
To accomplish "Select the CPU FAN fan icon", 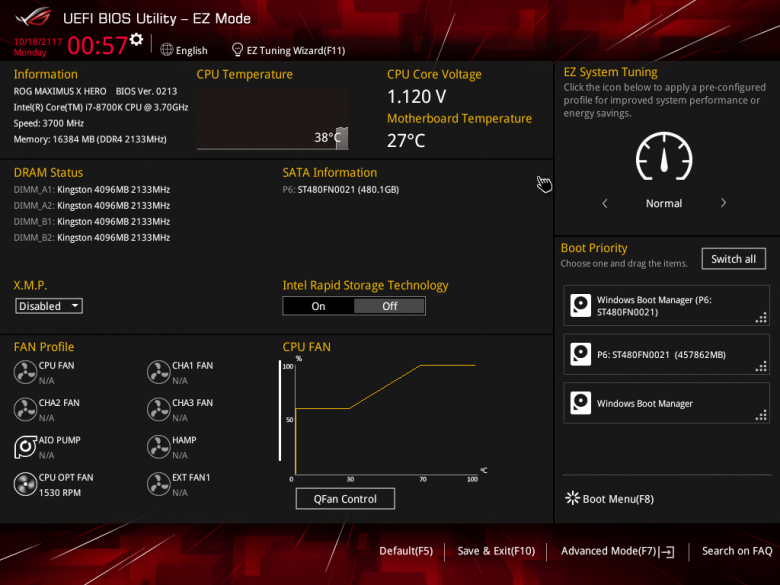I will pyautogui.click(x=25, y=372).
